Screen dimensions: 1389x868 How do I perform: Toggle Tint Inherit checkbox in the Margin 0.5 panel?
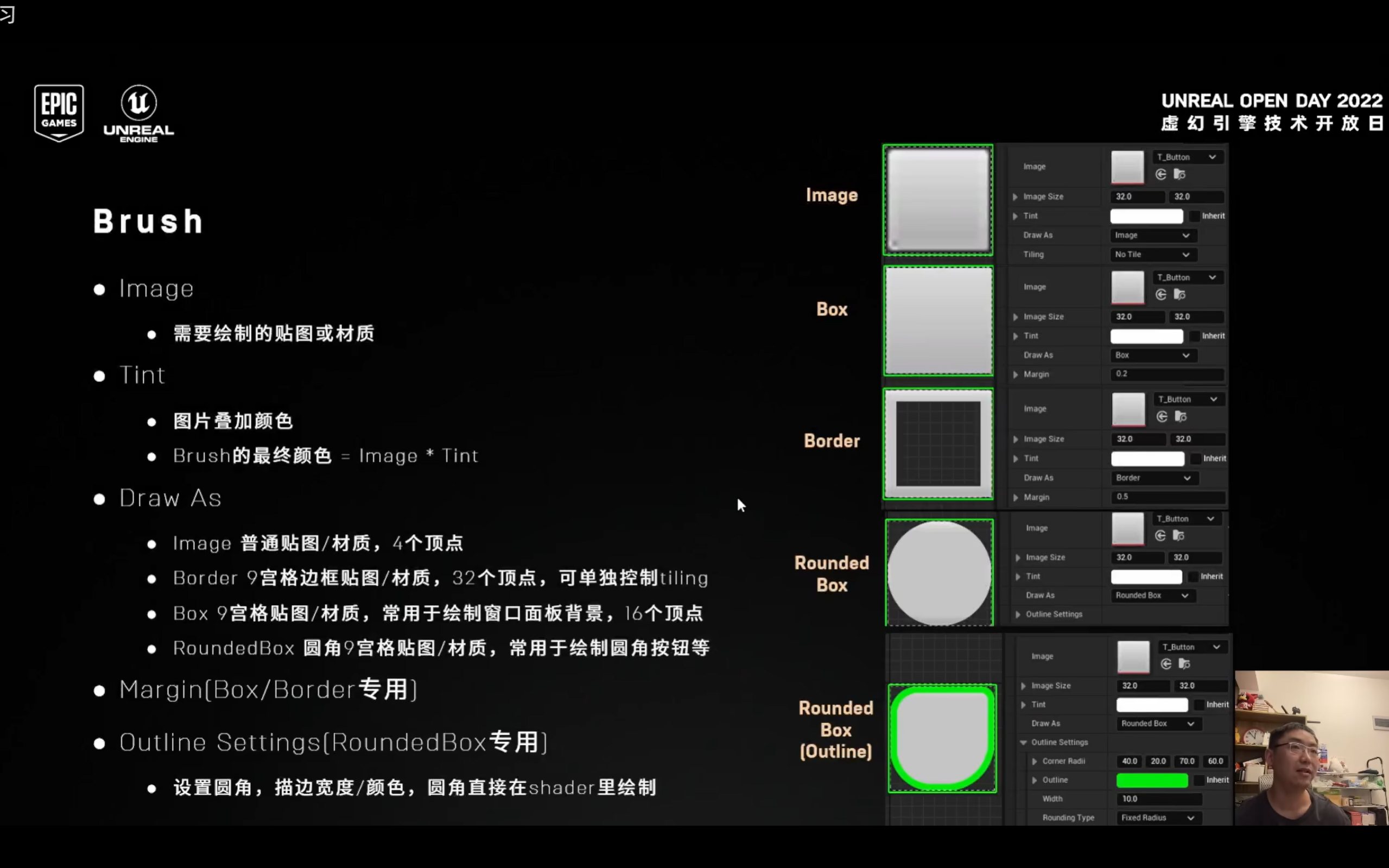pyautogui.click(x=1196, y=459)
